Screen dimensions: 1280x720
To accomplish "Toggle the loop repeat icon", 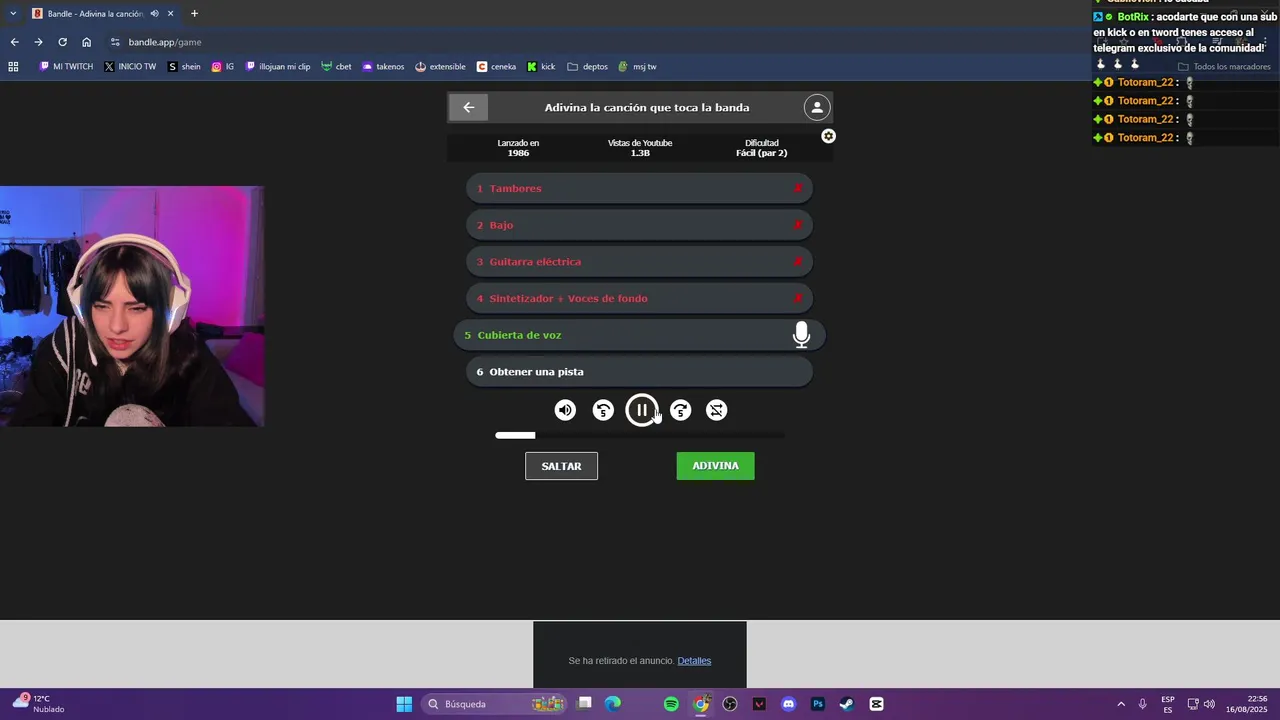I will (x=717, y=410).
